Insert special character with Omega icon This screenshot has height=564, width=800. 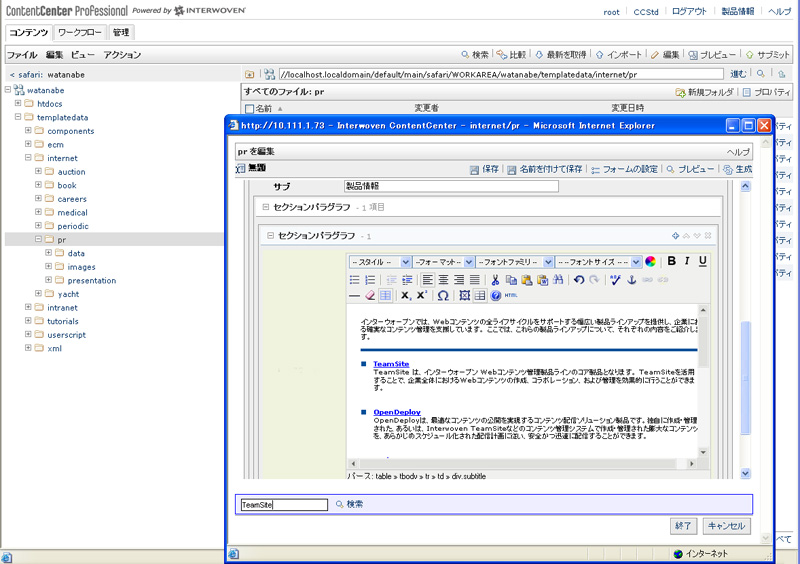pyautogui.click(x=443, y=296)
